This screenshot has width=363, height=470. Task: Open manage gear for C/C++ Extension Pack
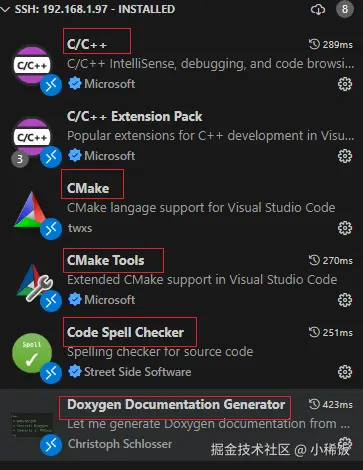pyautogui.click(x=345, y=156)
